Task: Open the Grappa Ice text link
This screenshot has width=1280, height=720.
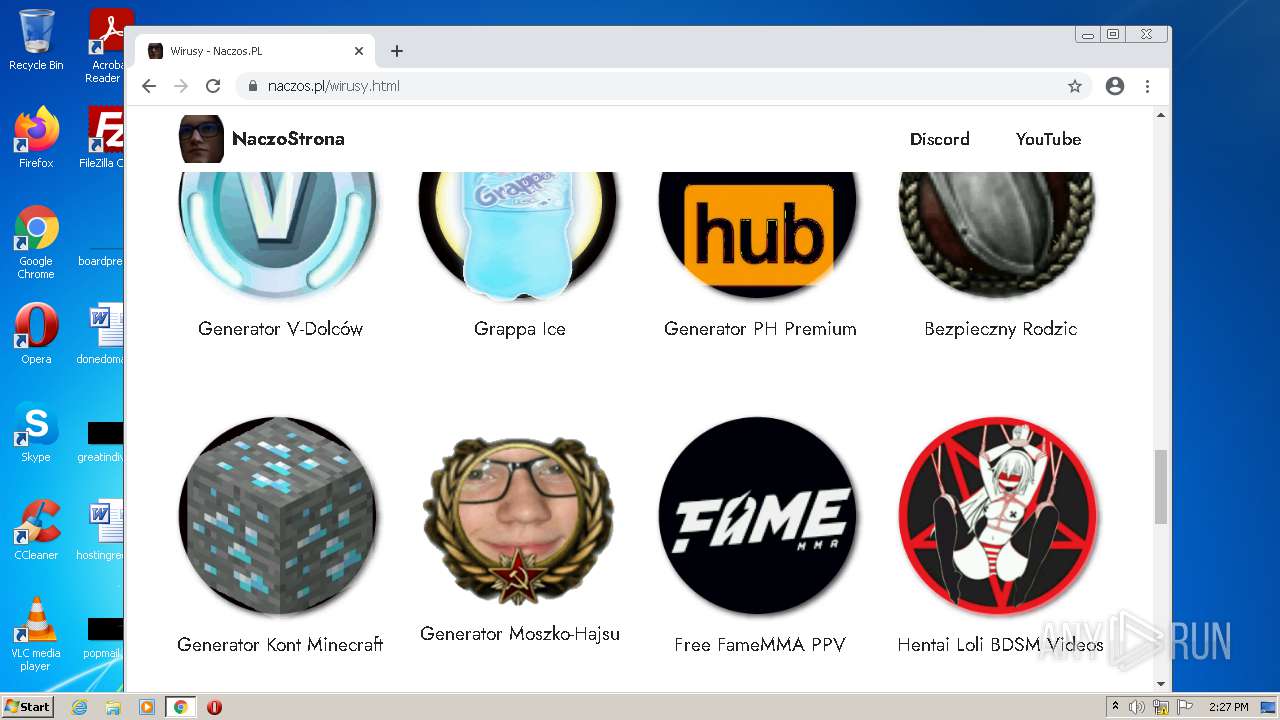Action: click(520, 329)
